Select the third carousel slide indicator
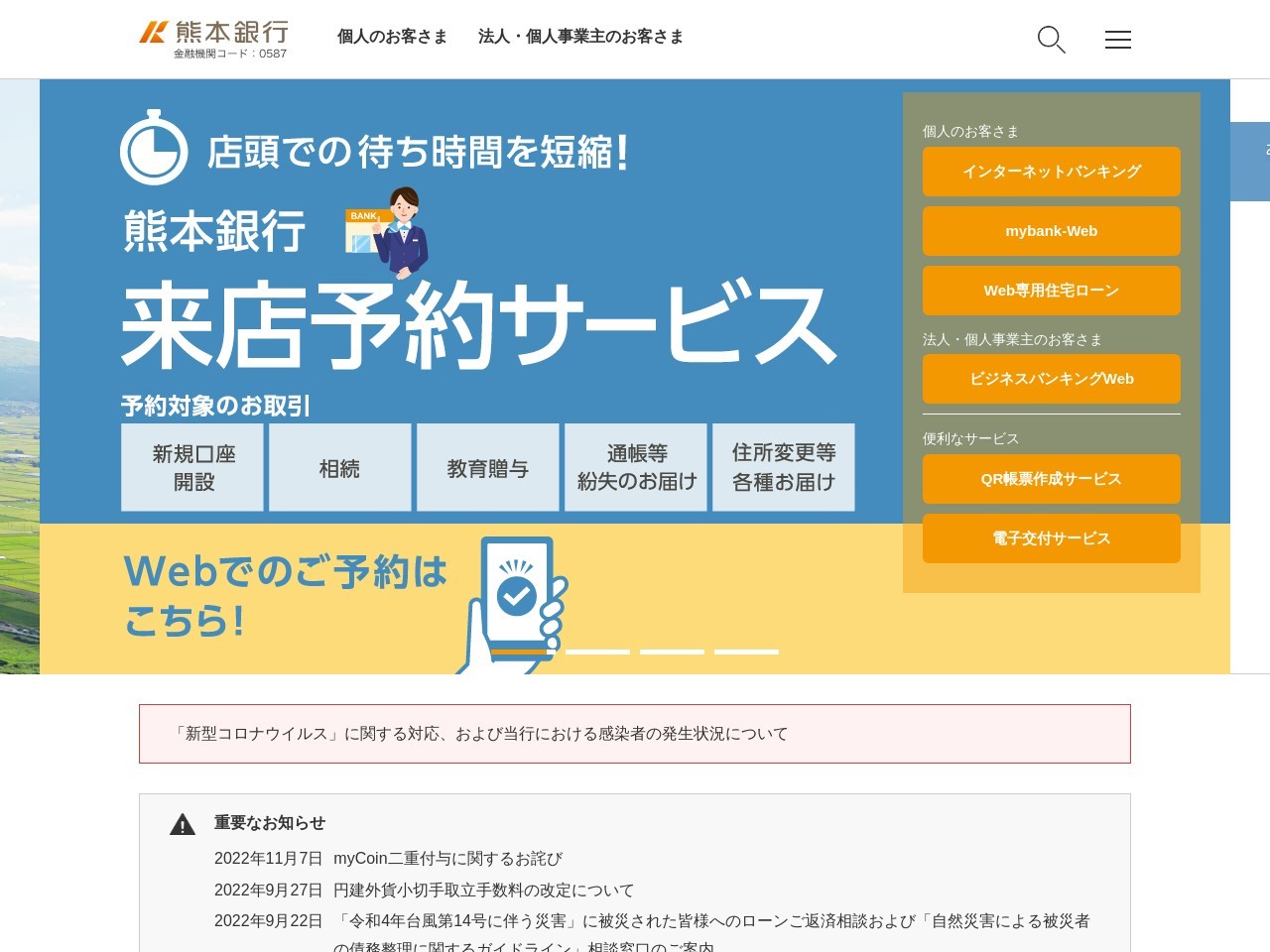 click(x=672, y=652)
